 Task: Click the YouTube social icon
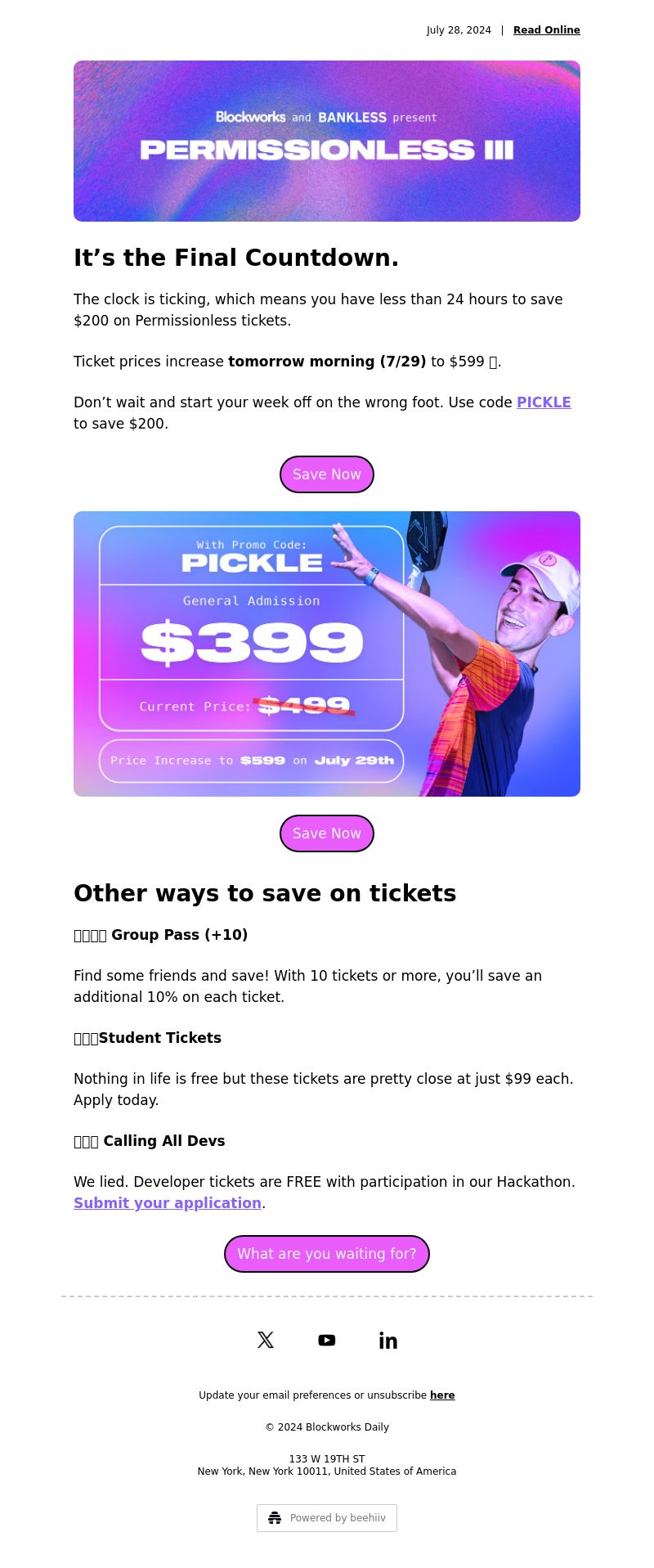point(327,1340)
